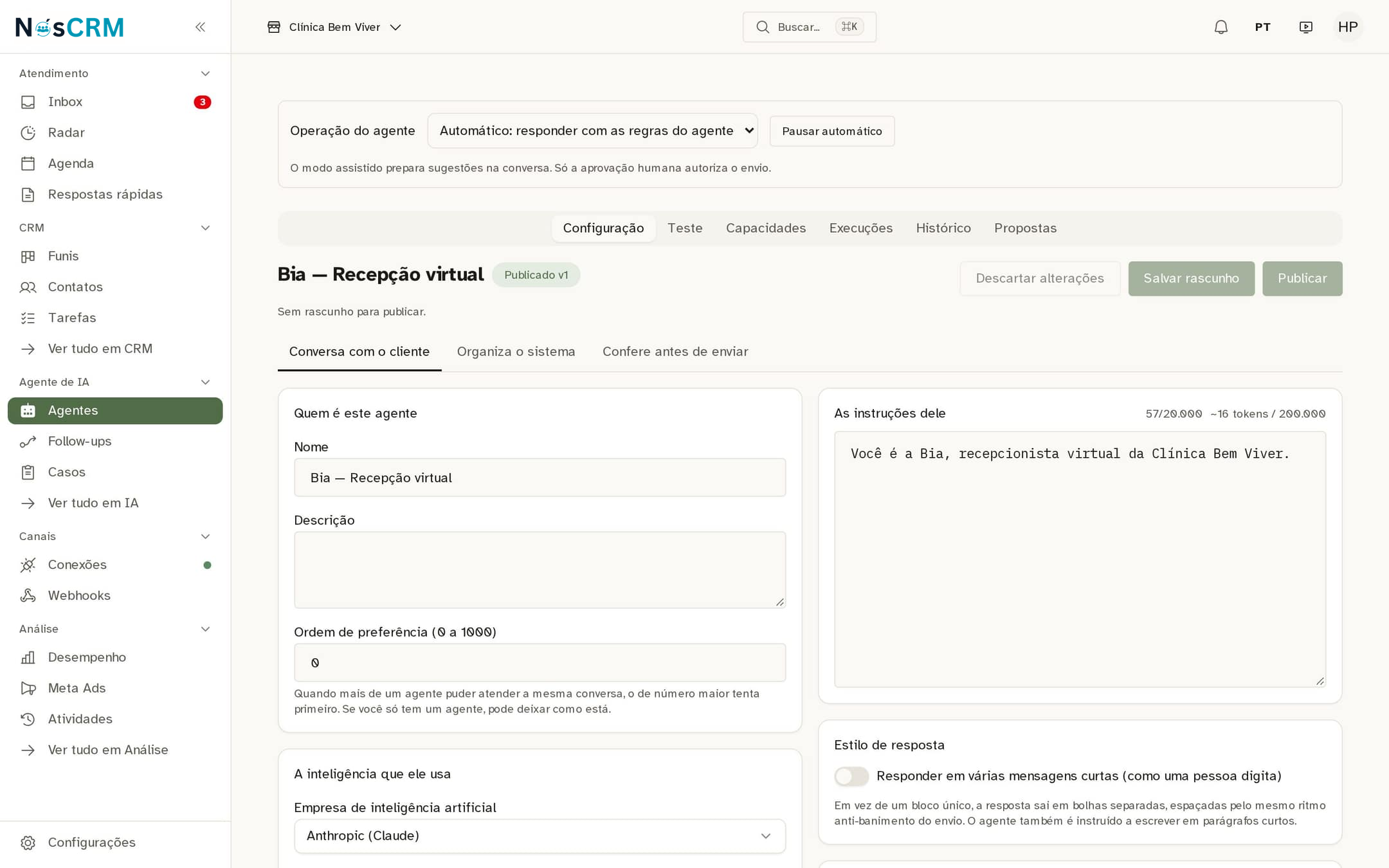Click the Buscar search field
The height and width of the screenshot is (868, 1389).
pyautogui.click(x=809, y=27)
